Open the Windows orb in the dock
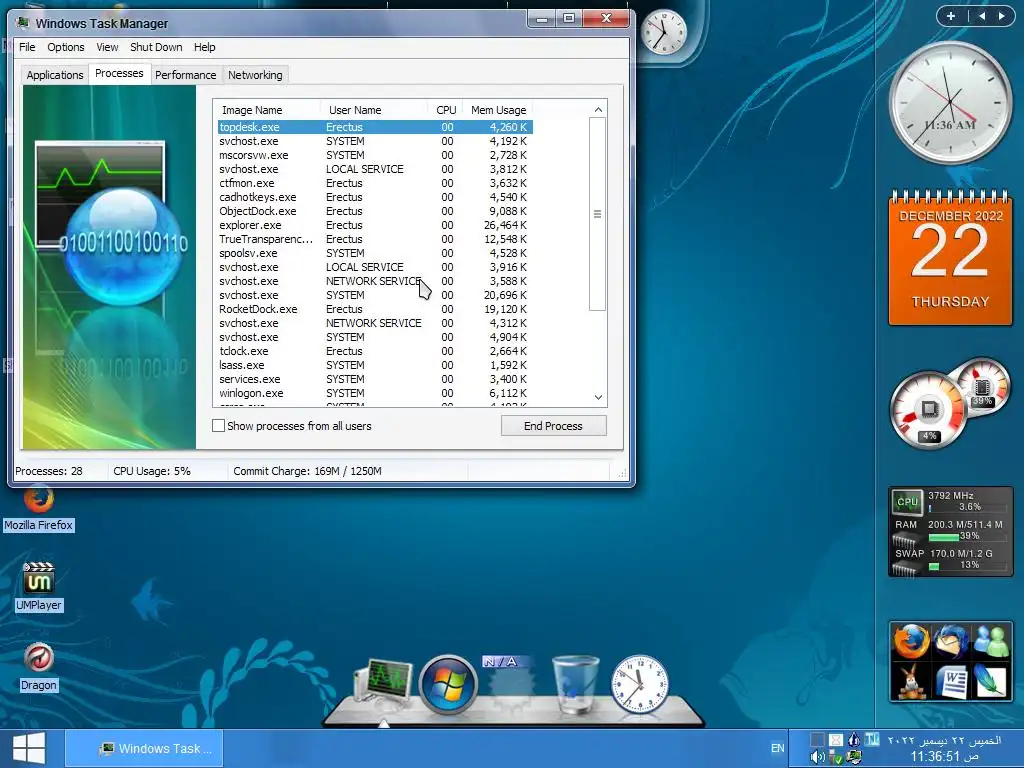This screenshot has width=1024, height=768. (x=448, y=684)
